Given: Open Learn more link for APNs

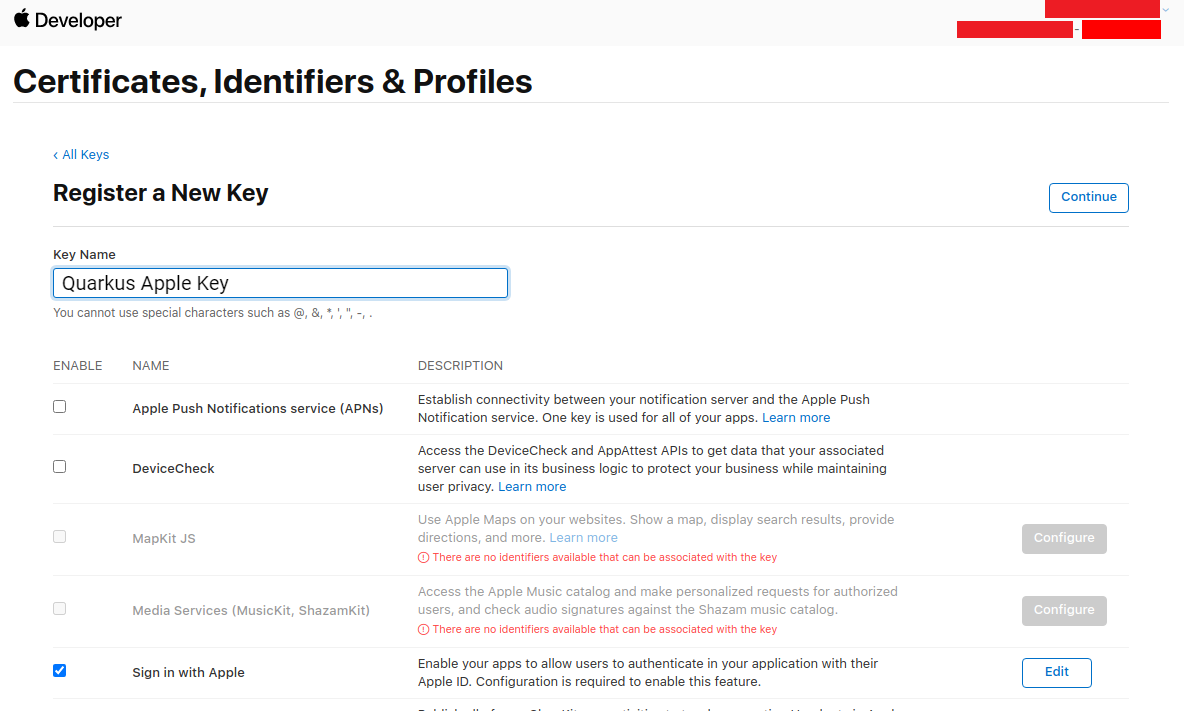Looking at the screenshot, I should (x=796, y=417).
